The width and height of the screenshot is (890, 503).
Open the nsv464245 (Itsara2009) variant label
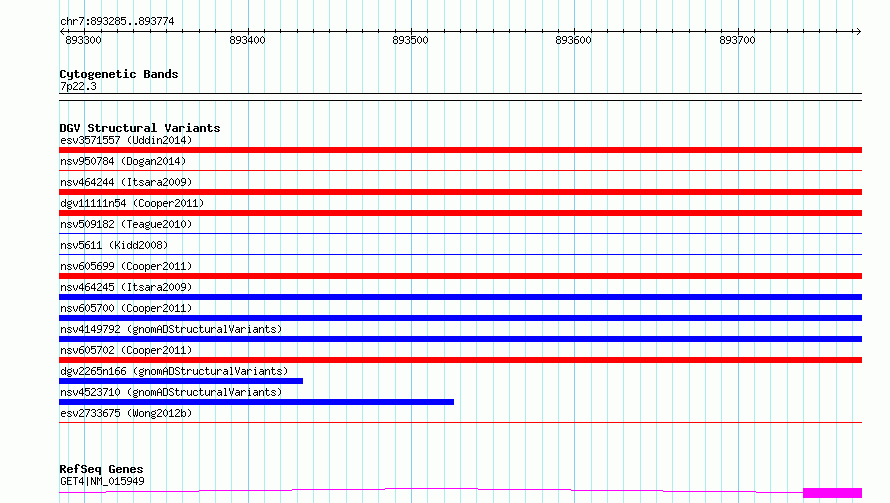(126, 287)
